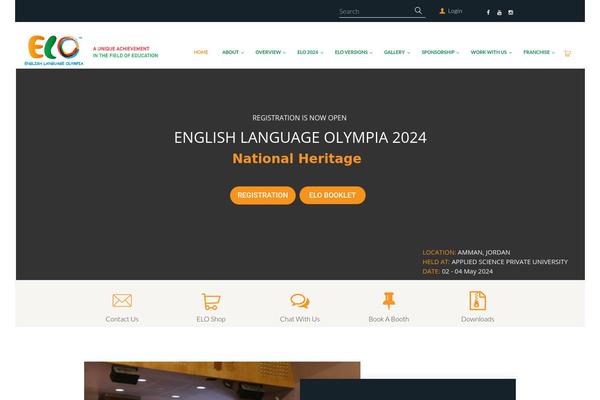Open shopping cart icon in navigation
This screenshot has height=400, width=600.
coord(567,53)
